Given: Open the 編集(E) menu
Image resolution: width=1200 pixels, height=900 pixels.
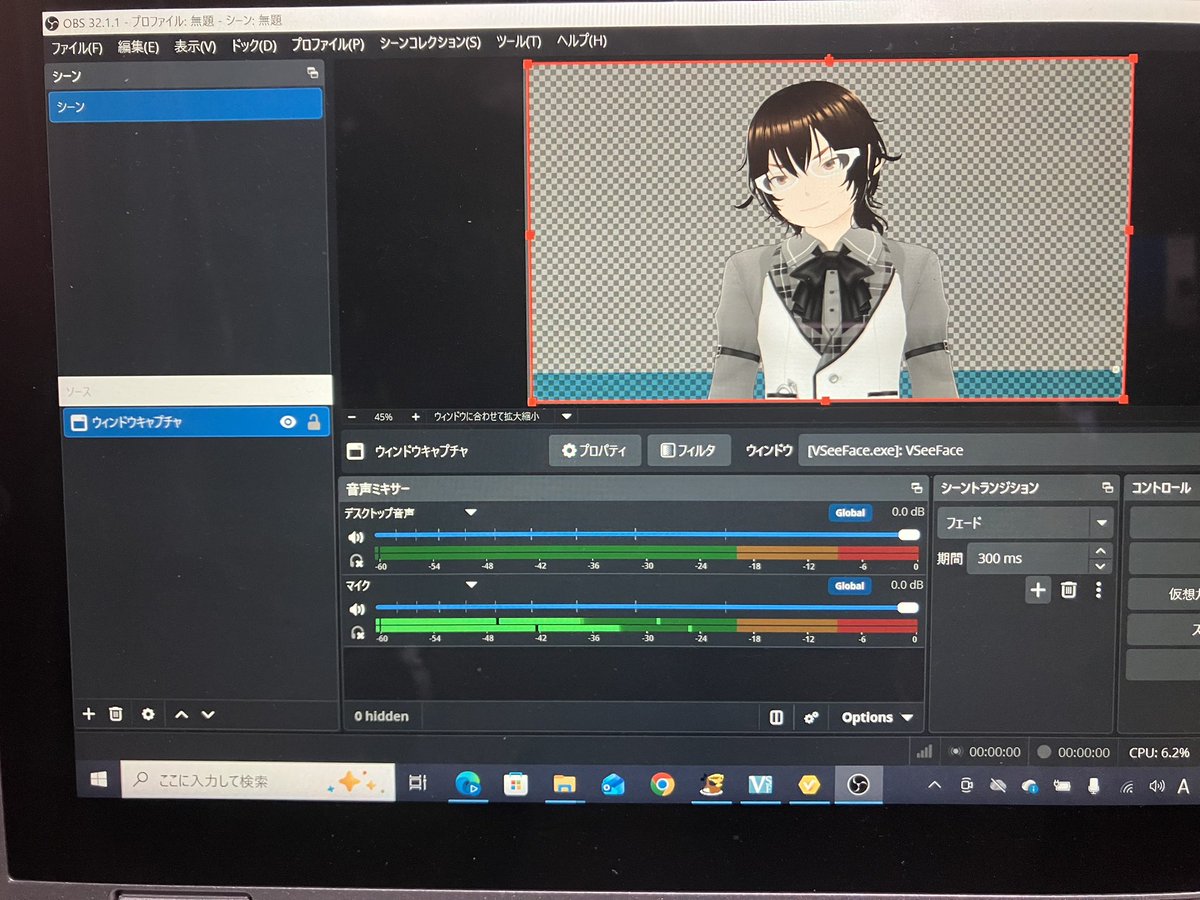Looking at the screenshot, I should (137, 44).
